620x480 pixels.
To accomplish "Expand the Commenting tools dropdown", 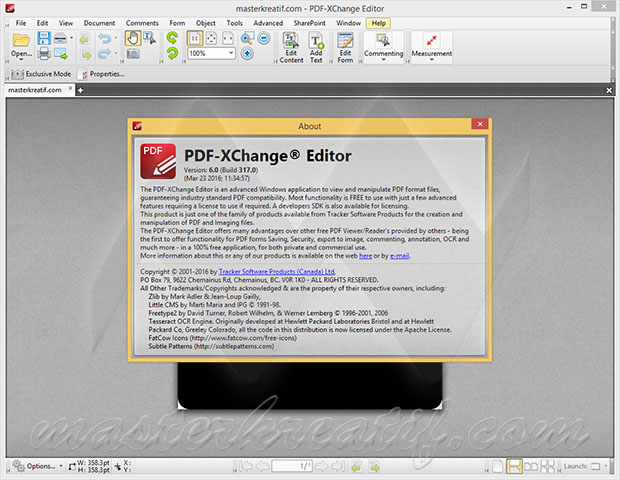I will [383, 60].
